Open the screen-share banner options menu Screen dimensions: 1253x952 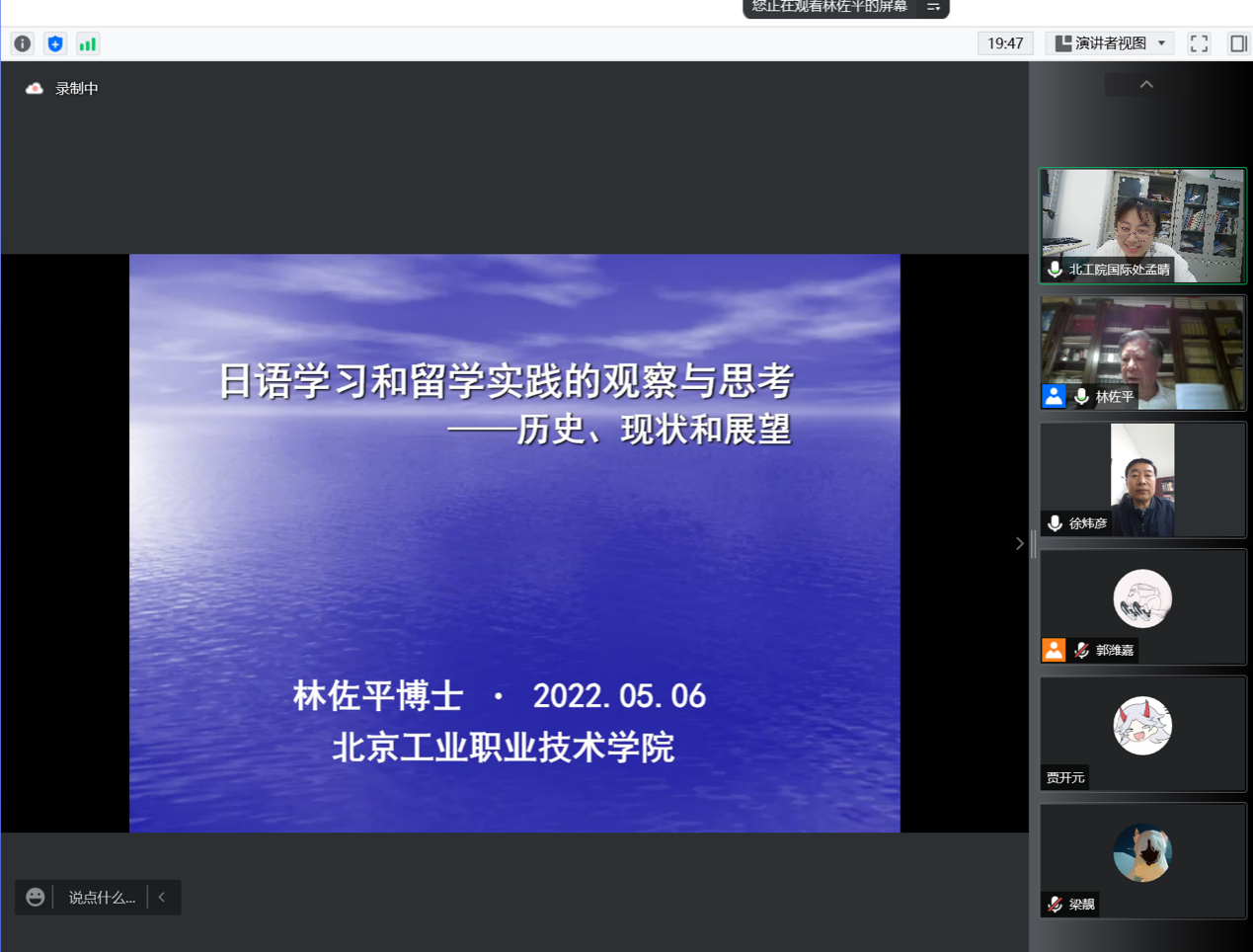(933, 7)
